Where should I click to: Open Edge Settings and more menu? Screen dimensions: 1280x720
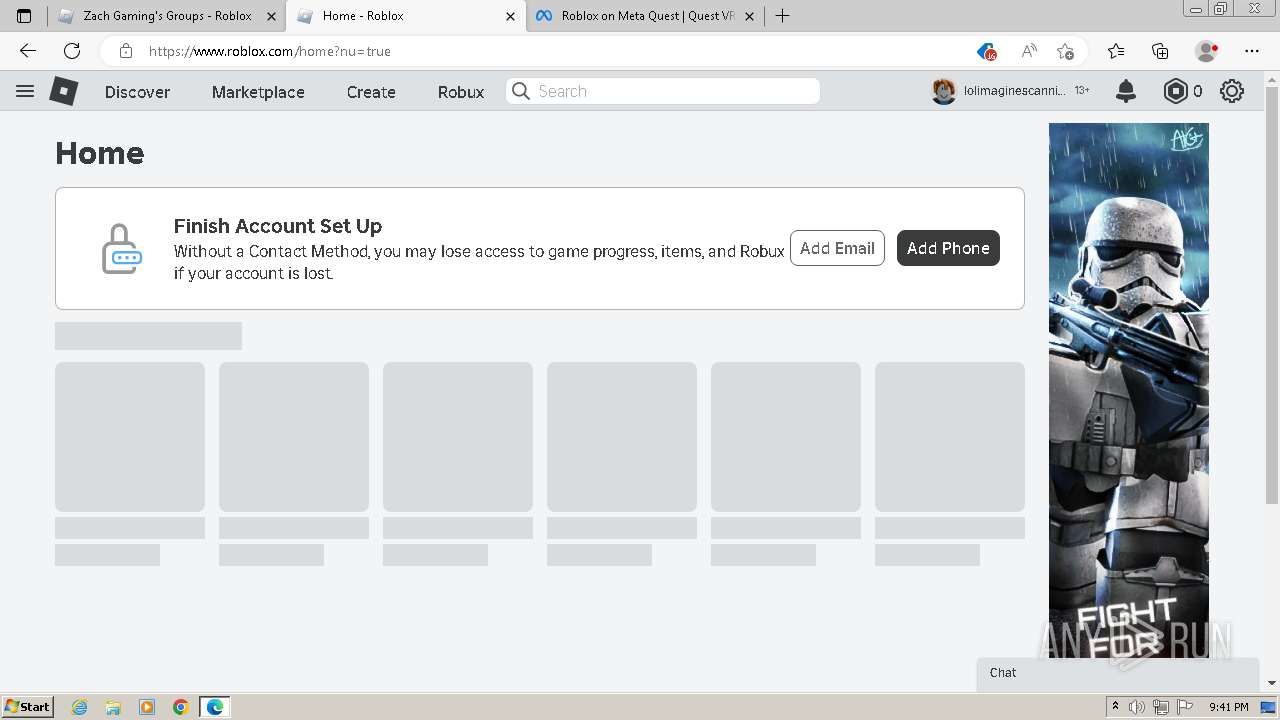tap(1252, 51)
